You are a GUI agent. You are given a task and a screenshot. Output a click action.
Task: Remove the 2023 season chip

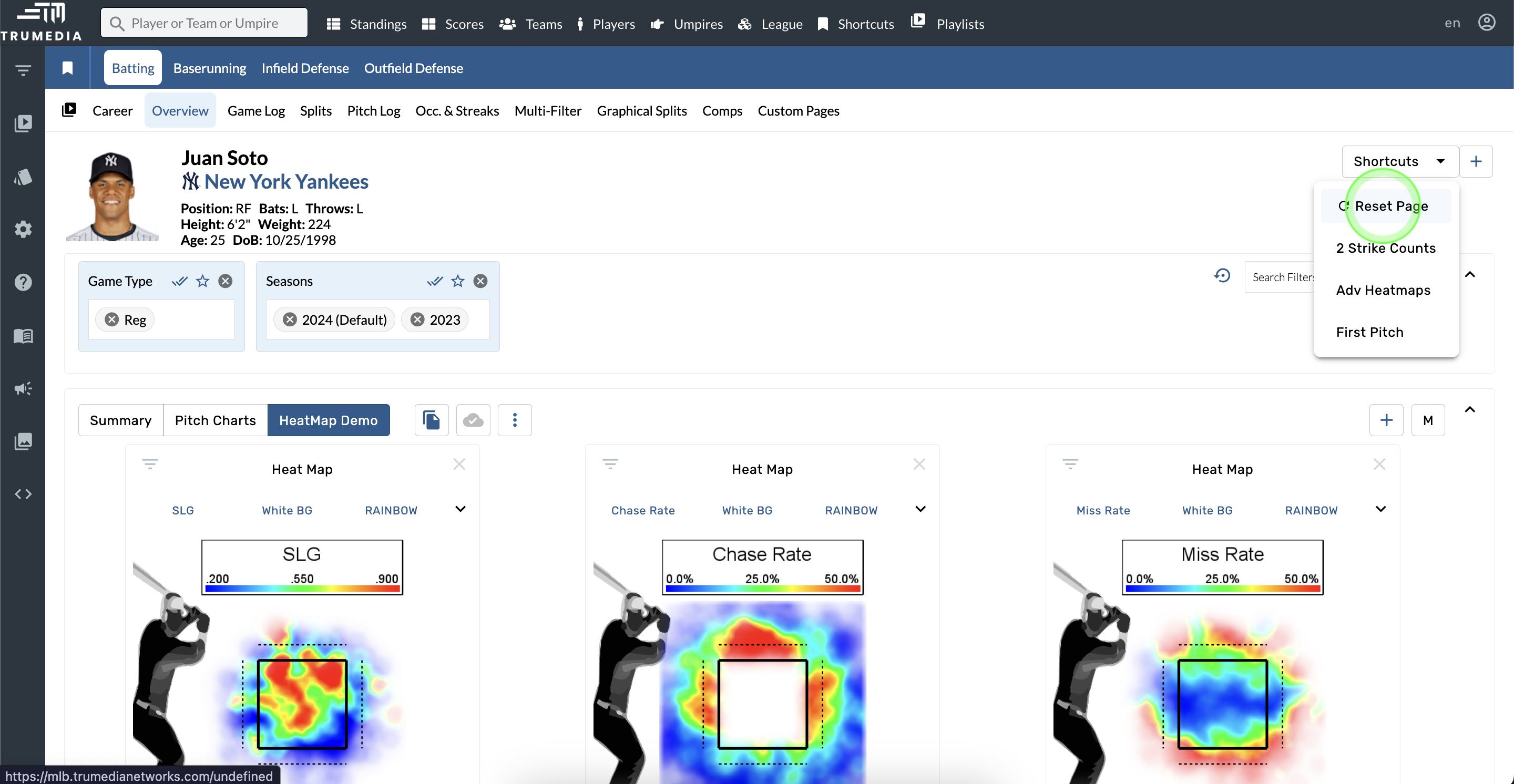coord(417,319)
